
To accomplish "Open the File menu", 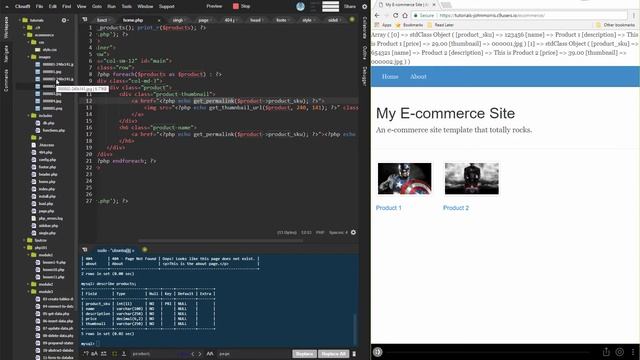I will pos(39,6).
